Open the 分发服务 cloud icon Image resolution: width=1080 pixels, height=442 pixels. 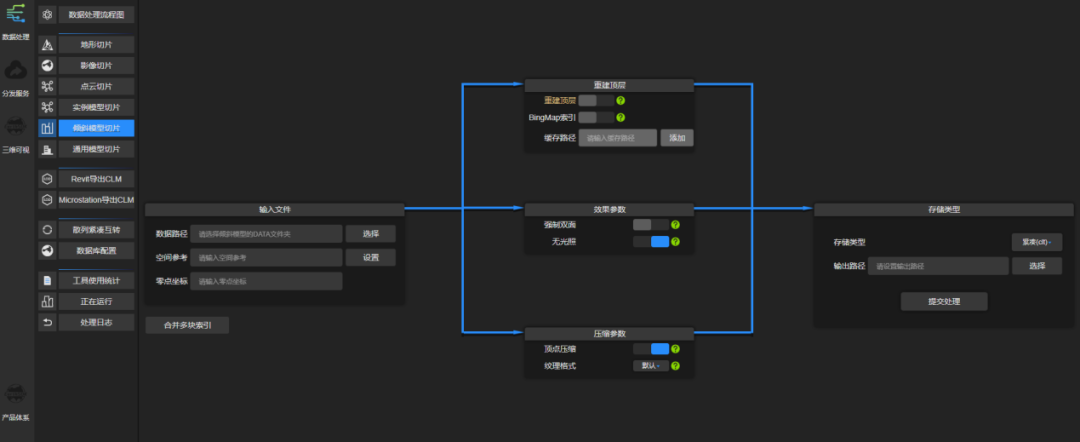(16, 70)
